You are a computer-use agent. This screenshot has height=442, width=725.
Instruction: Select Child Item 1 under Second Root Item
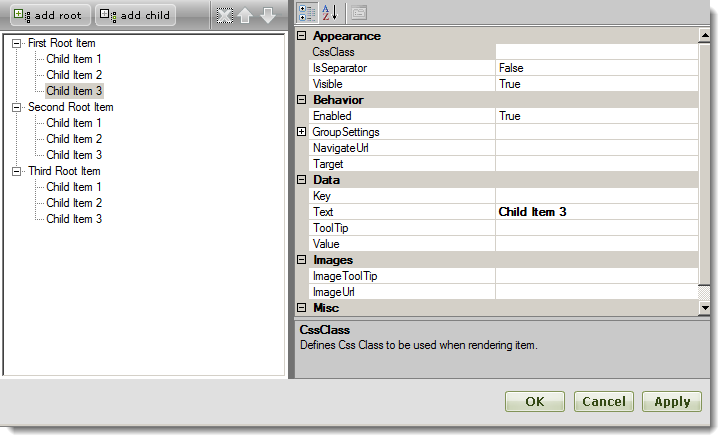tap(74, 123)
